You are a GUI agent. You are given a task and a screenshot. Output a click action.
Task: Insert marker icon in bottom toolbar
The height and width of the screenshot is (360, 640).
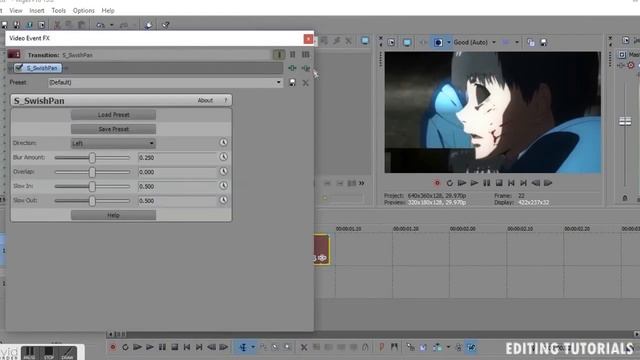click(381, 347)
